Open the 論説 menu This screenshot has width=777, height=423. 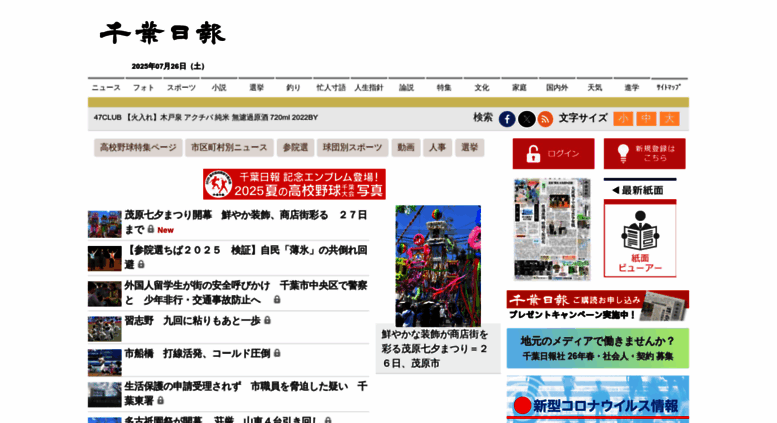[406, 87]
